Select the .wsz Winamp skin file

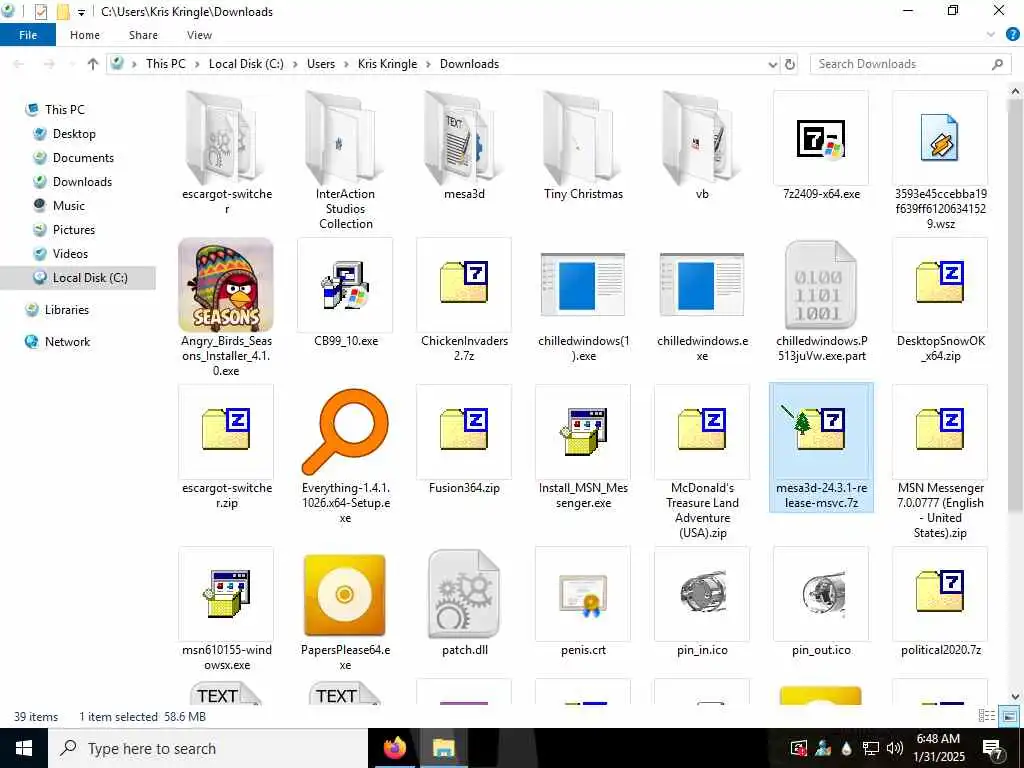(940, 161)
